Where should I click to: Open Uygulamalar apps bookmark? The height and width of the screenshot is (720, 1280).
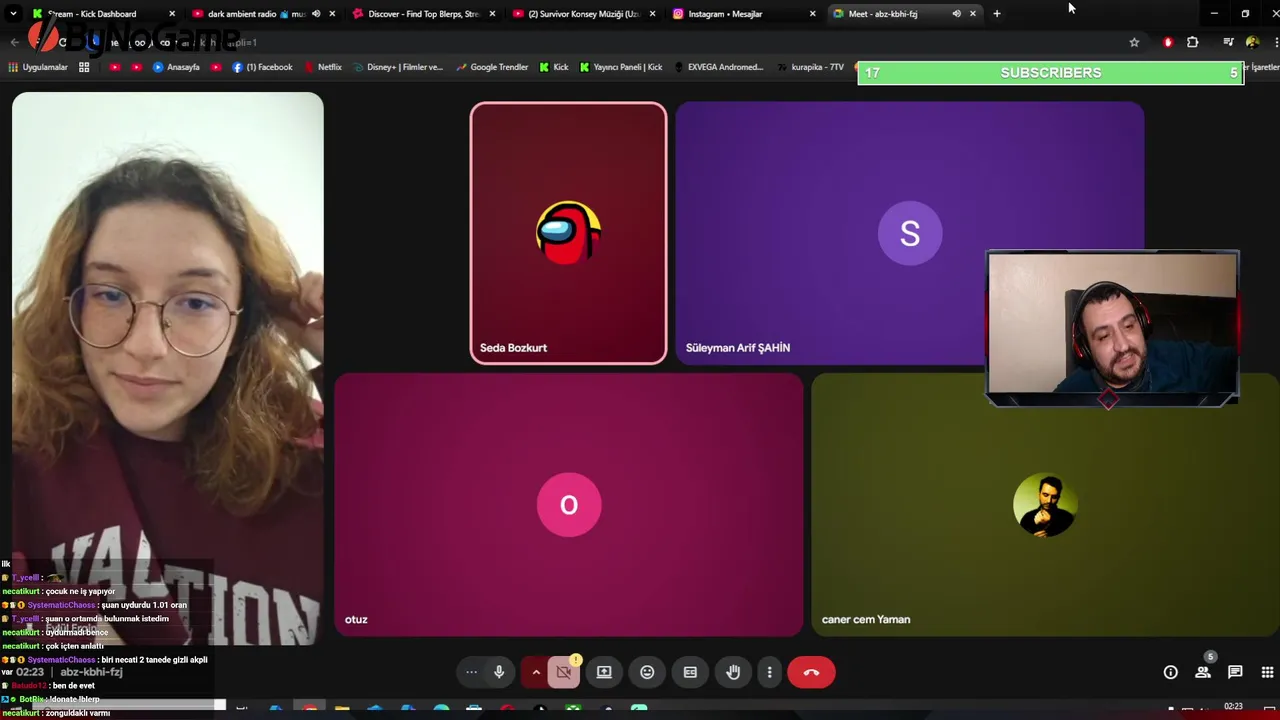click(x=38, y=67)
